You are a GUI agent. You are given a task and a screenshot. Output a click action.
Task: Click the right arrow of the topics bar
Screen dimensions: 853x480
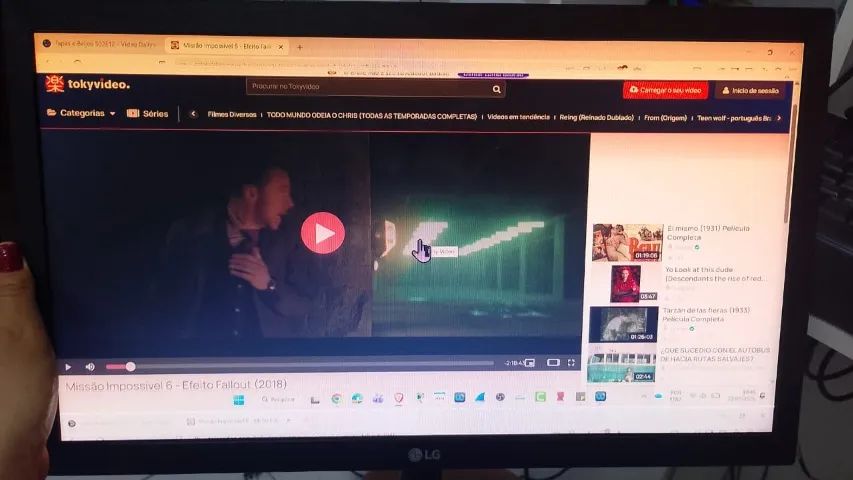779,118
